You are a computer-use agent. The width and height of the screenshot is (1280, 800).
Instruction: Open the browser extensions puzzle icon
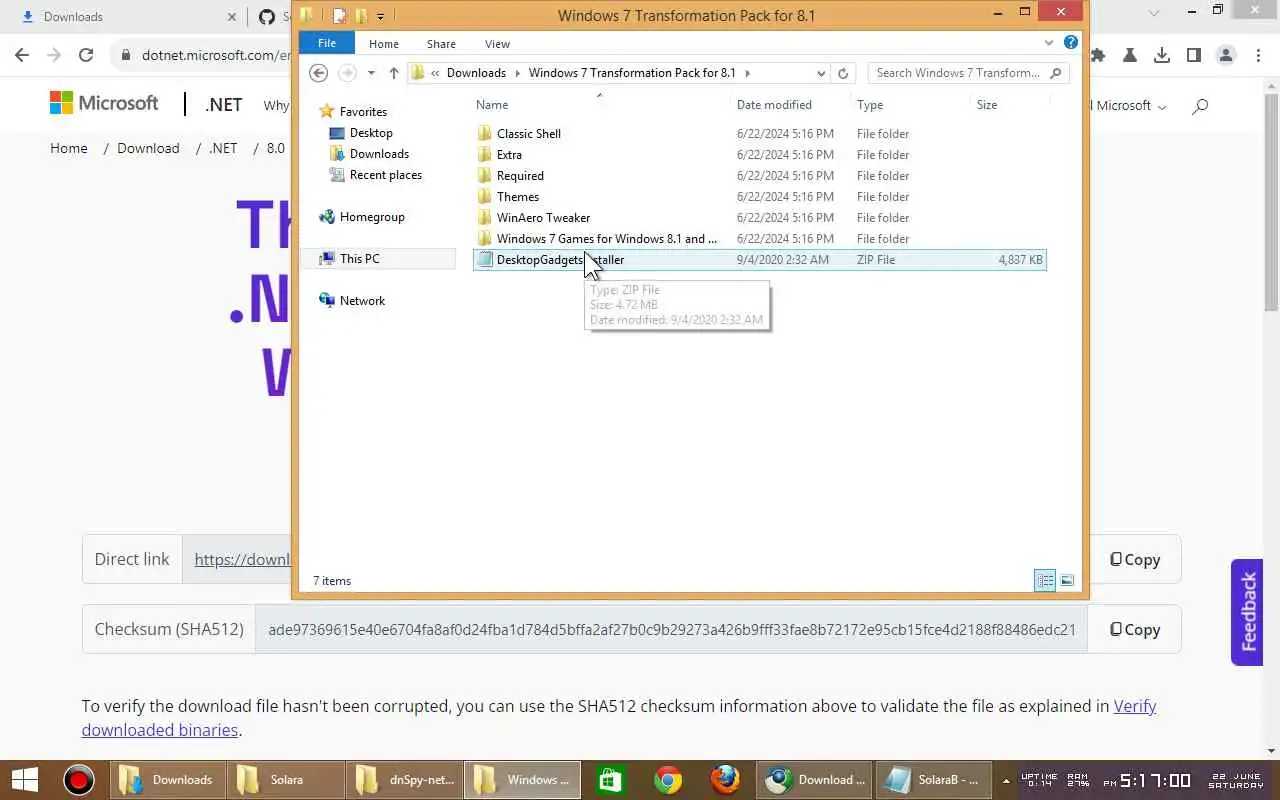(x=1098, y=55)
